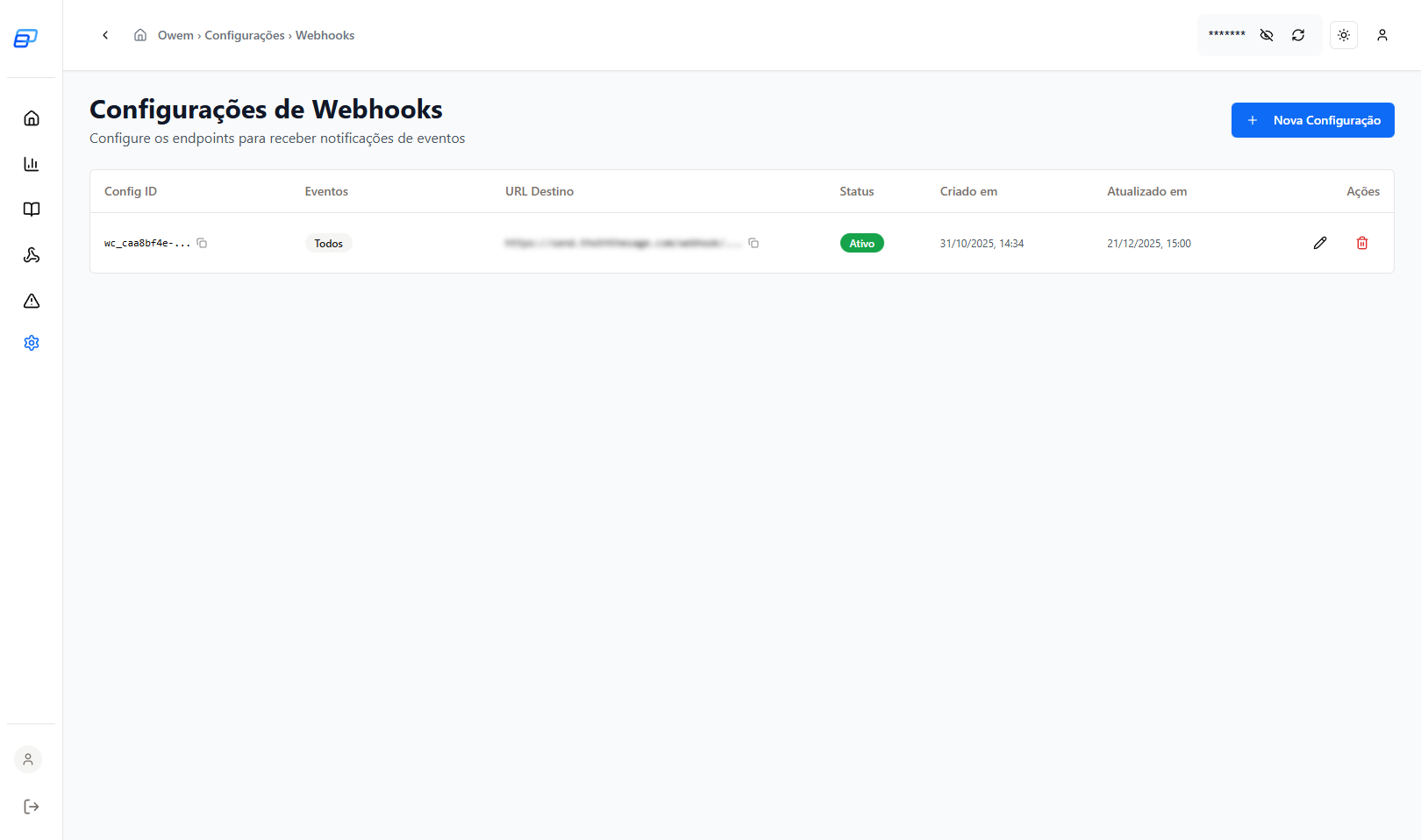1421x840 pixels.
Task: Open the analytics bar chart section
Action: coord(32,164)
